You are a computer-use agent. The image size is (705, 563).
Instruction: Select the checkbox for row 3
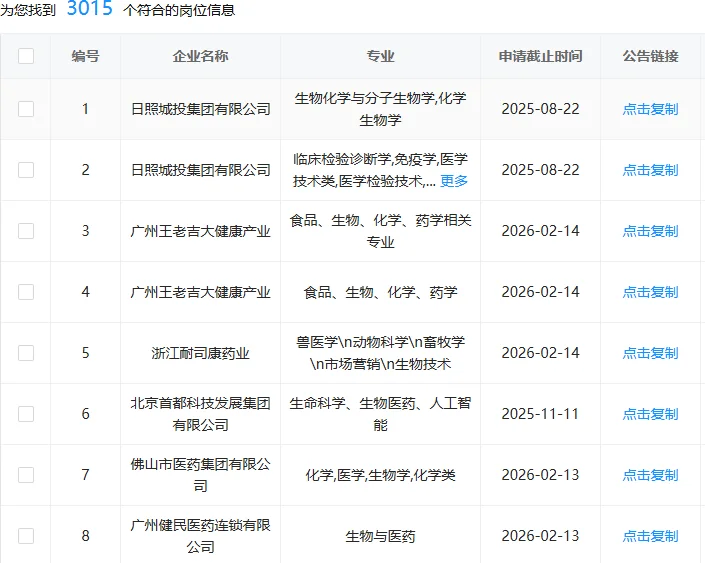point(26,231)
